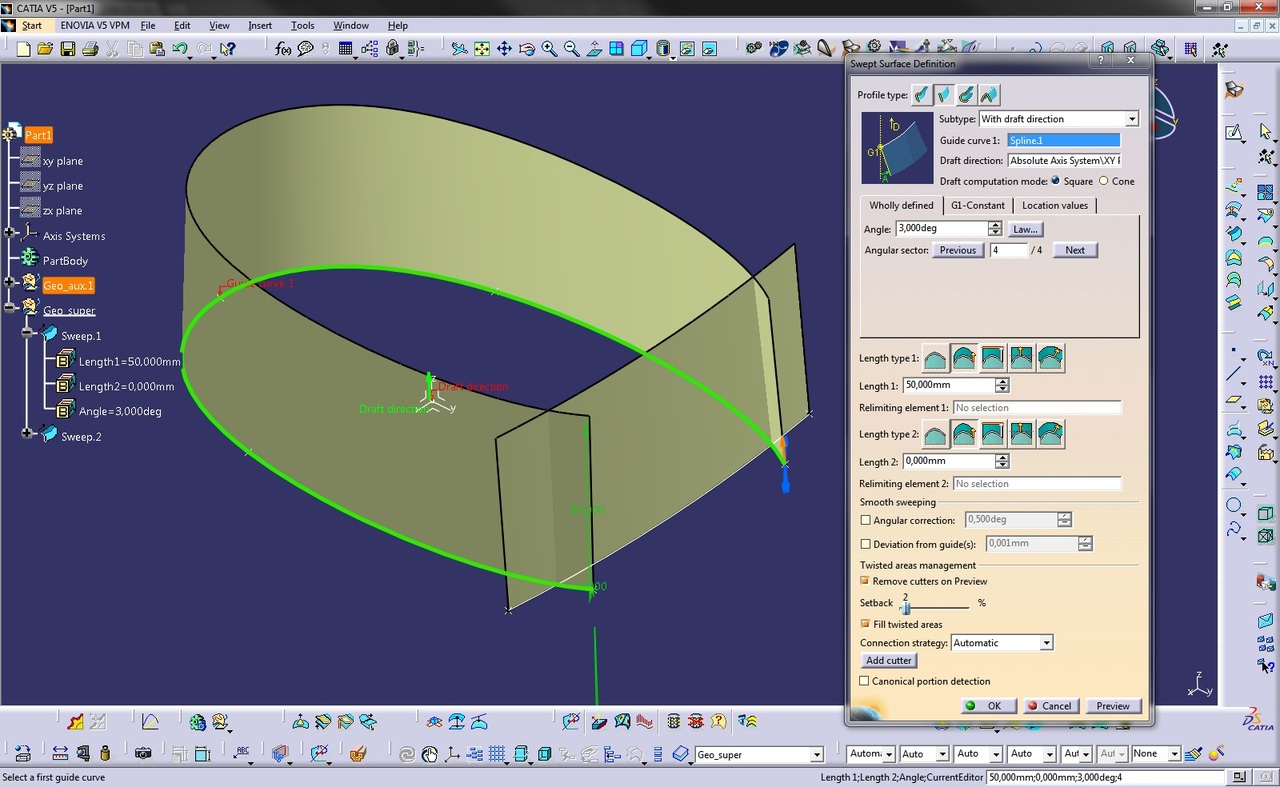Click the Guide curve 1 field
This screenshot has width=1280, height=787.
point(1064,141)
